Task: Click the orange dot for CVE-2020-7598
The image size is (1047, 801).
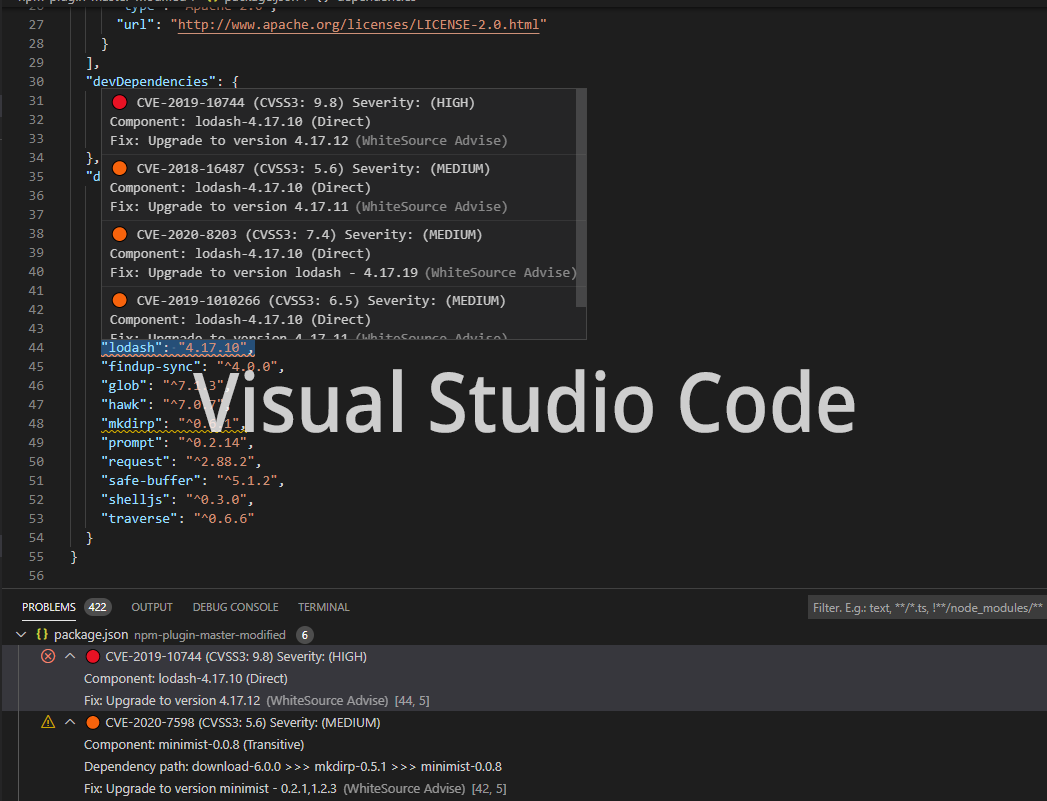Action: click(93, 723)
